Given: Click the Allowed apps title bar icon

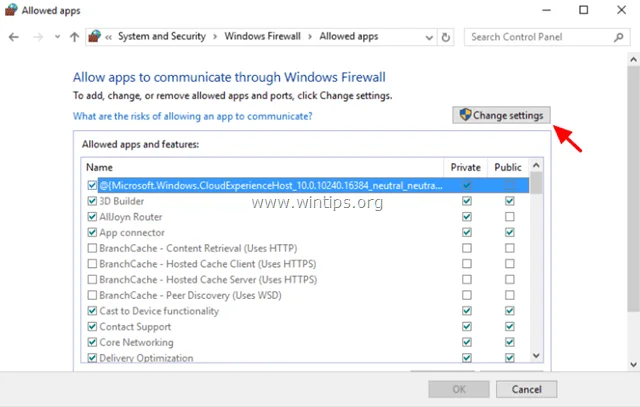Looking at the screenshot, I should [x=11, y=10].
